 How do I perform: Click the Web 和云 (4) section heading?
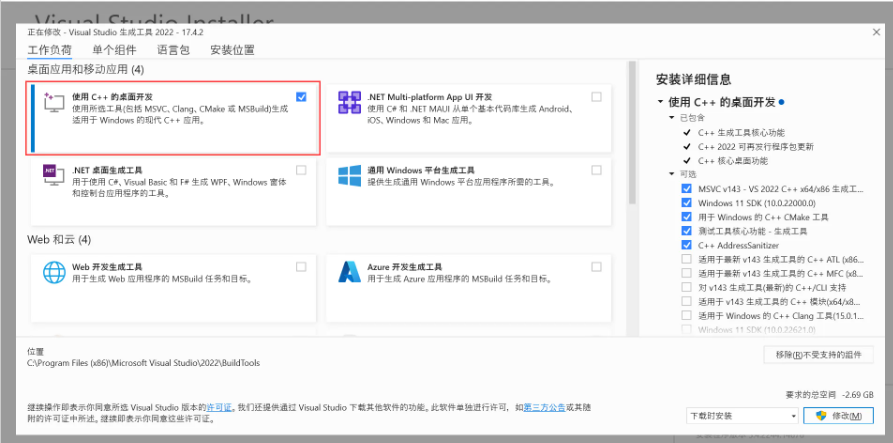pos(59,240)
